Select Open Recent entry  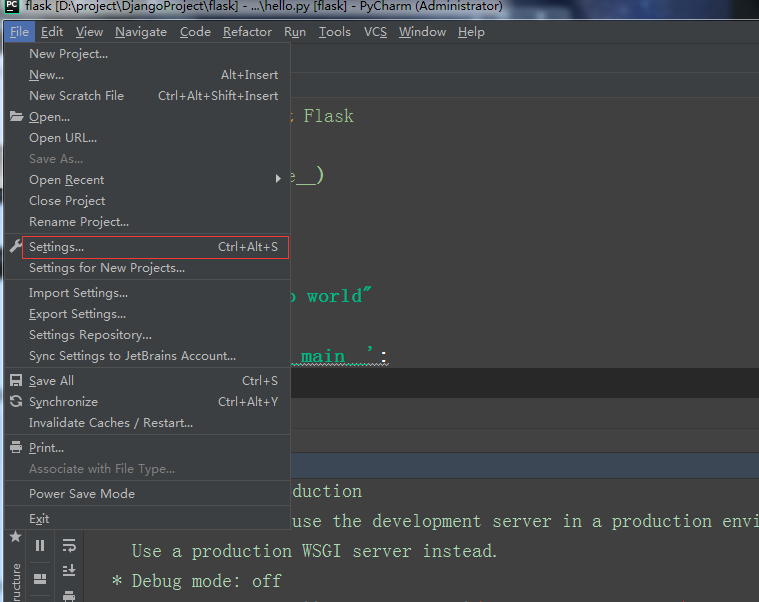(x=147, y=180)
